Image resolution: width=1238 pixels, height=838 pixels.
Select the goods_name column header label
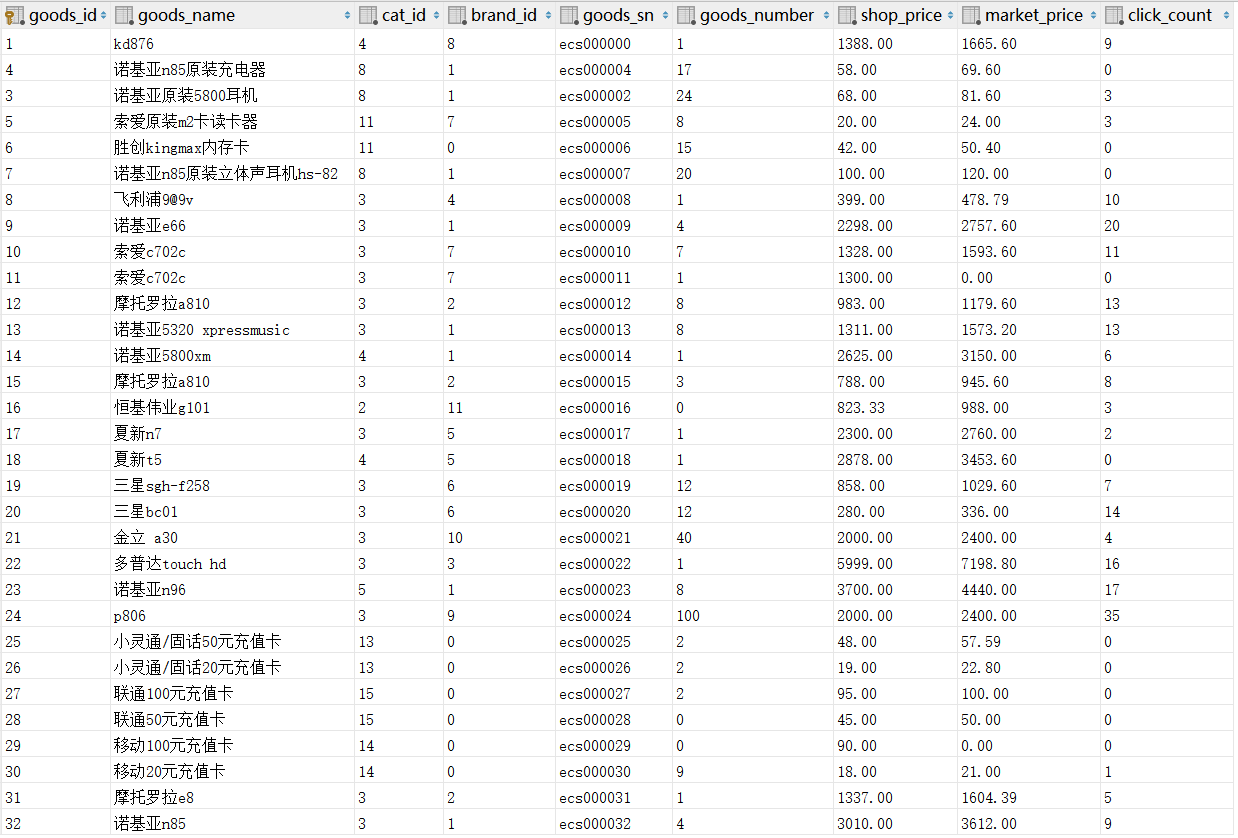pos(187,15)
